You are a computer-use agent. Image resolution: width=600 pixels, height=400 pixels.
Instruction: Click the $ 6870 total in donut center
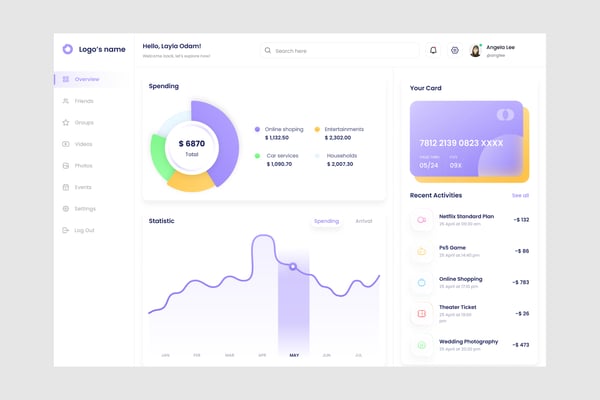192,144
